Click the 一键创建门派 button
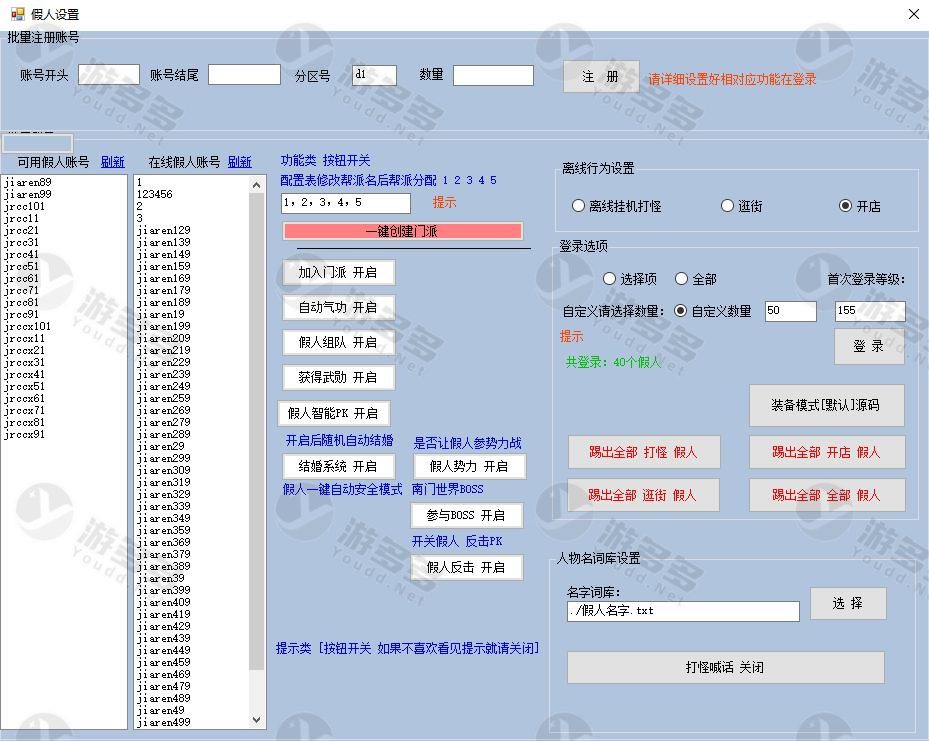This screenshot has width=929, height=741. pos(403,231)
